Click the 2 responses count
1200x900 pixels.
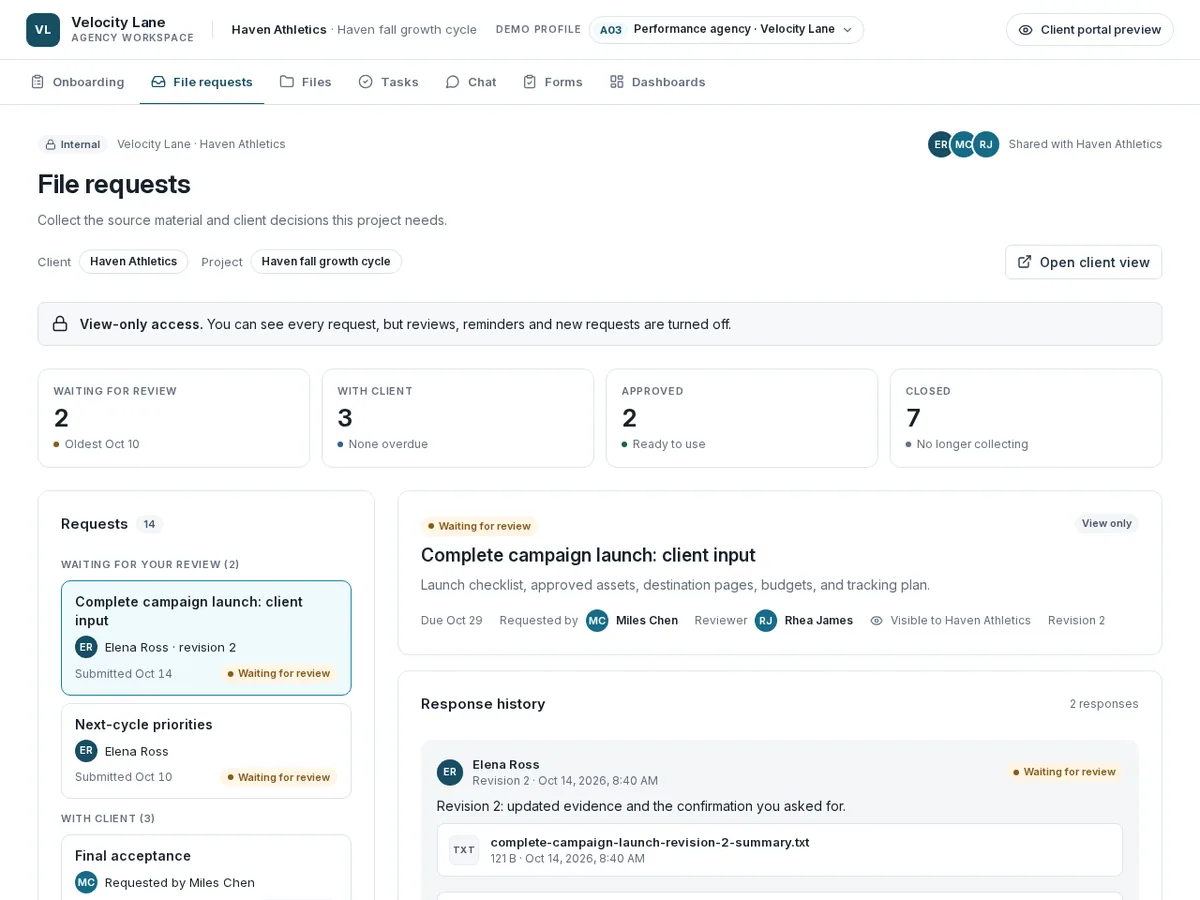[1104, 704]
